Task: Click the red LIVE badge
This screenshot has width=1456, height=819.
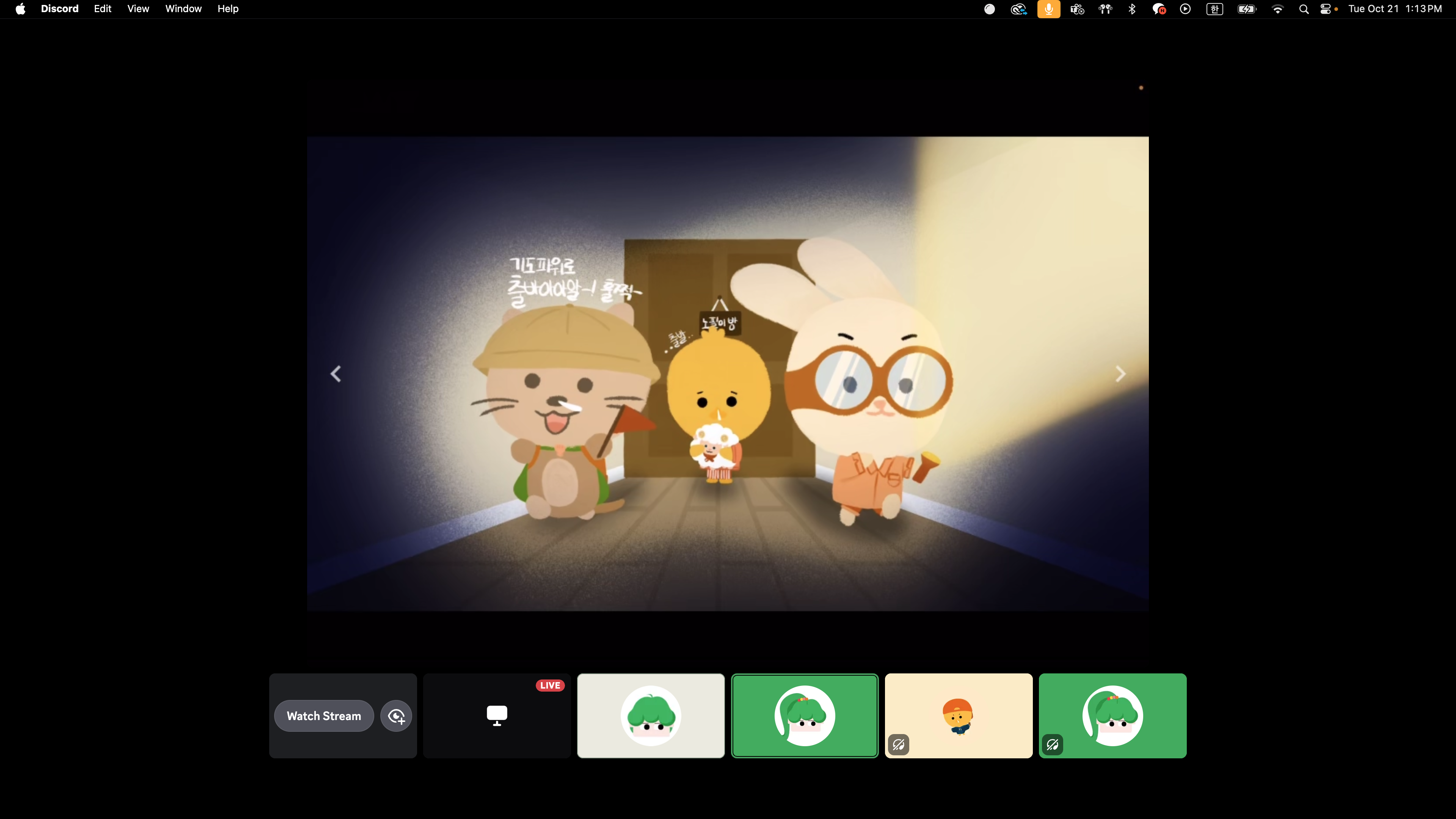Action: click(x=550, y=686)
